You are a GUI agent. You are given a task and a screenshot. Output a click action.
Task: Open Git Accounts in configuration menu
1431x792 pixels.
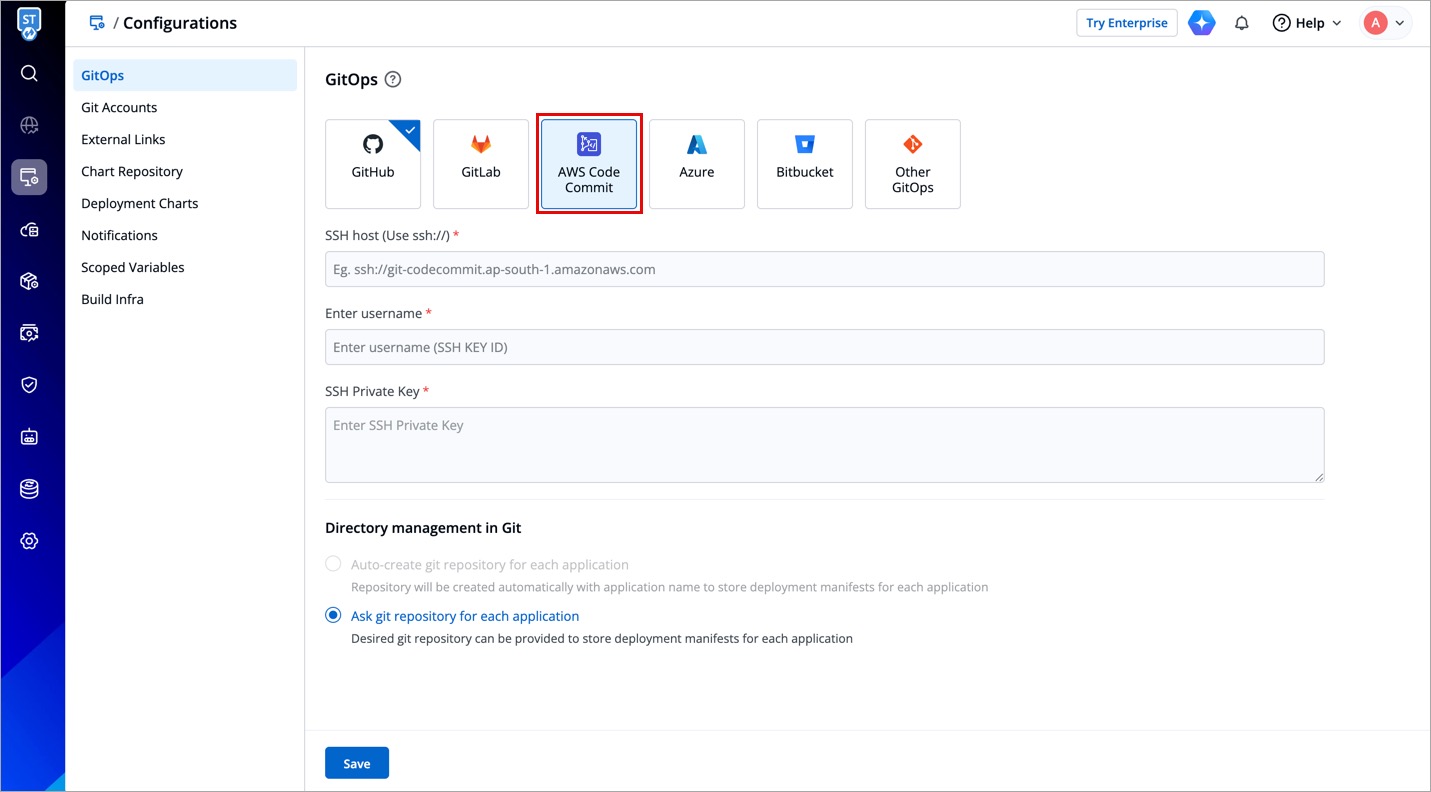(119, 107)
